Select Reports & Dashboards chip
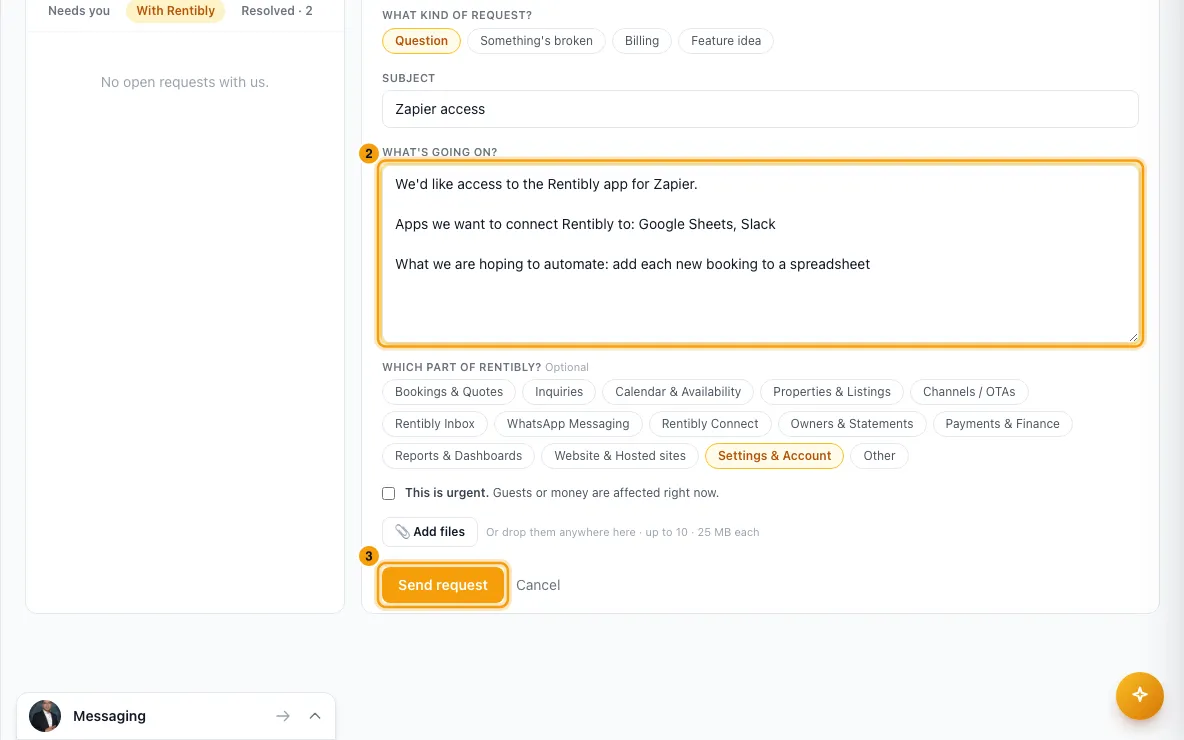The width and height of the screenshot is (1184, 740). pos(458,456)
